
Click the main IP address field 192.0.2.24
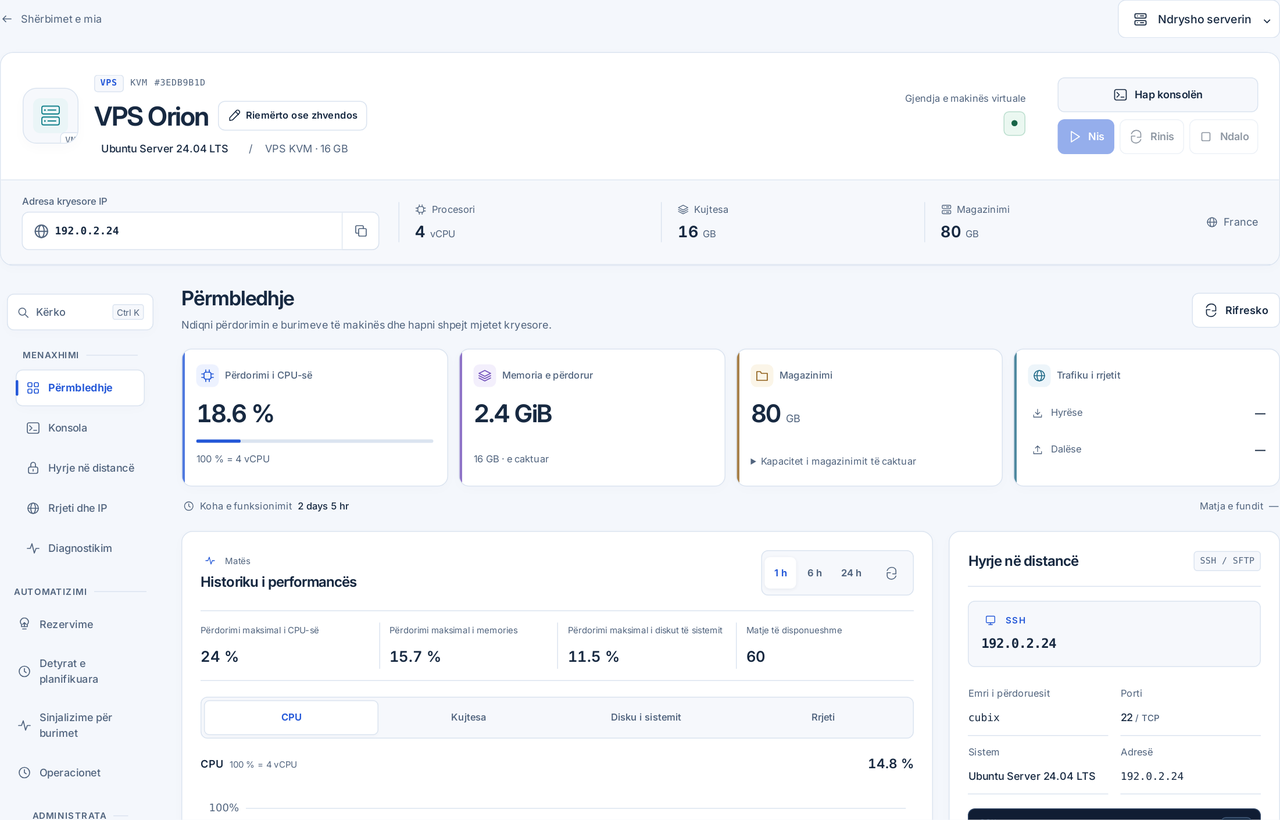pos(182,231)
